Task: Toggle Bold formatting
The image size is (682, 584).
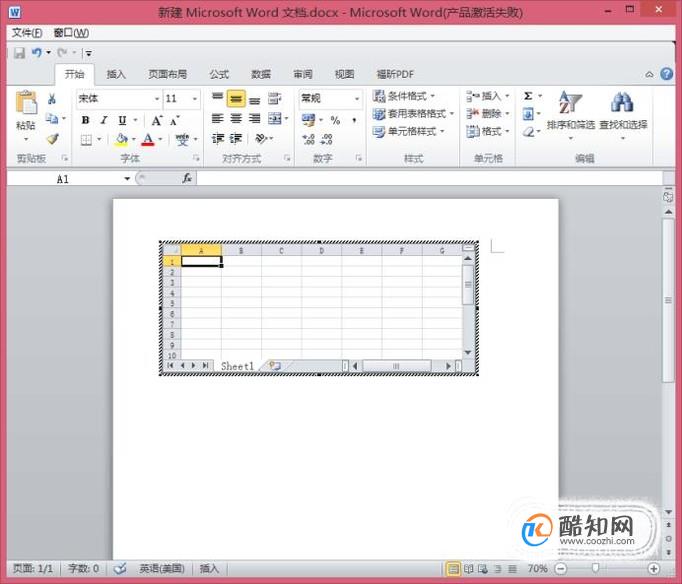Action: click(85, 120)
